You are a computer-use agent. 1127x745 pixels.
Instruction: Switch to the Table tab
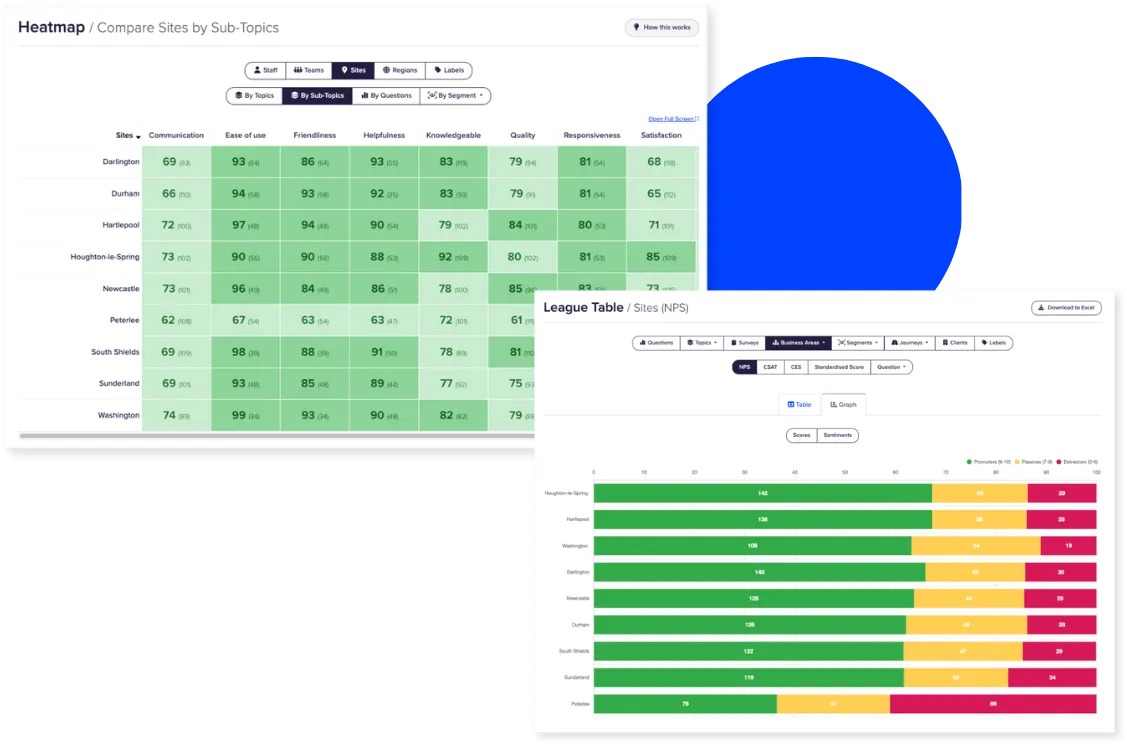[798, 404]
